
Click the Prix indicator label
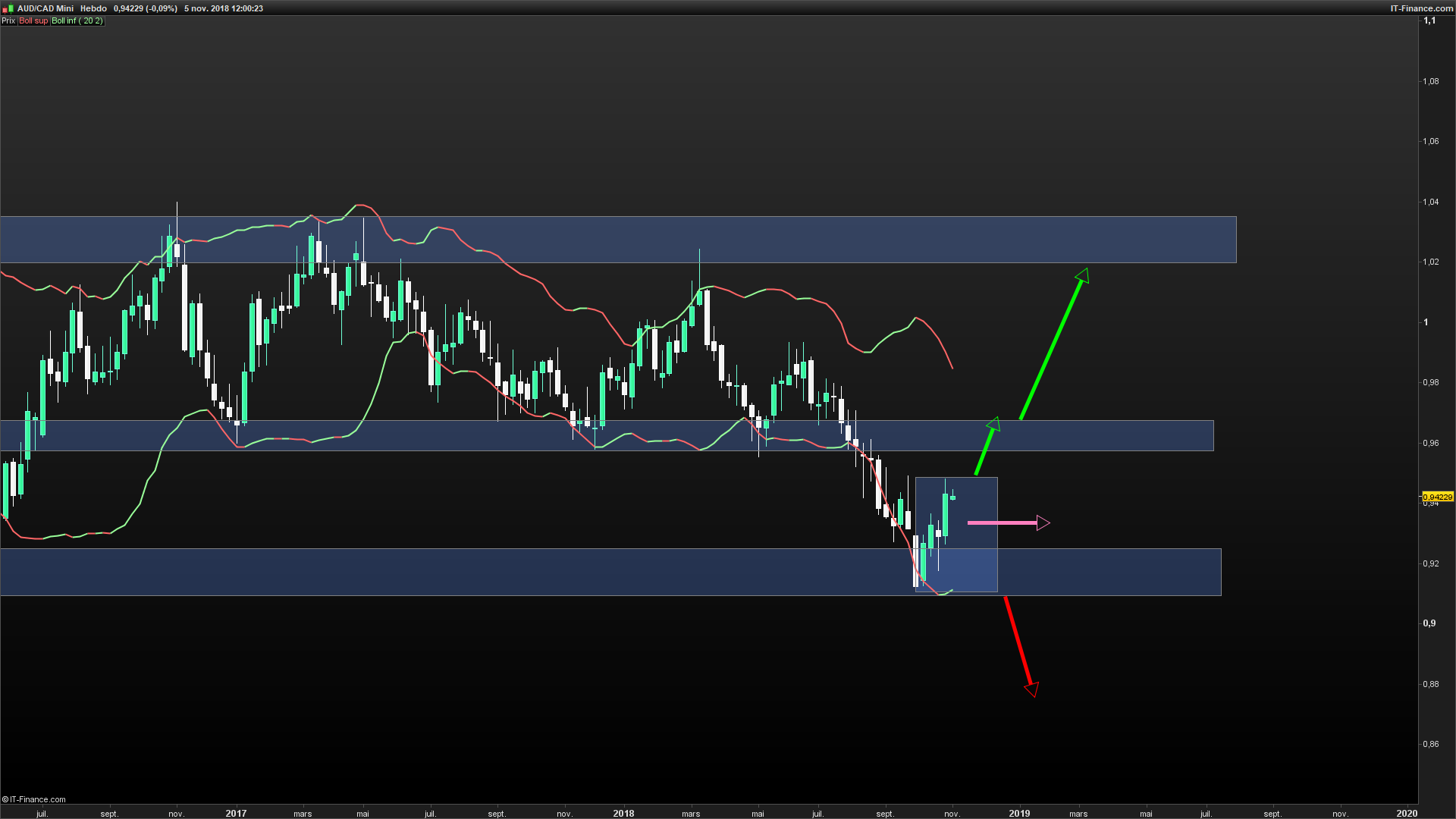pos(8,20)
